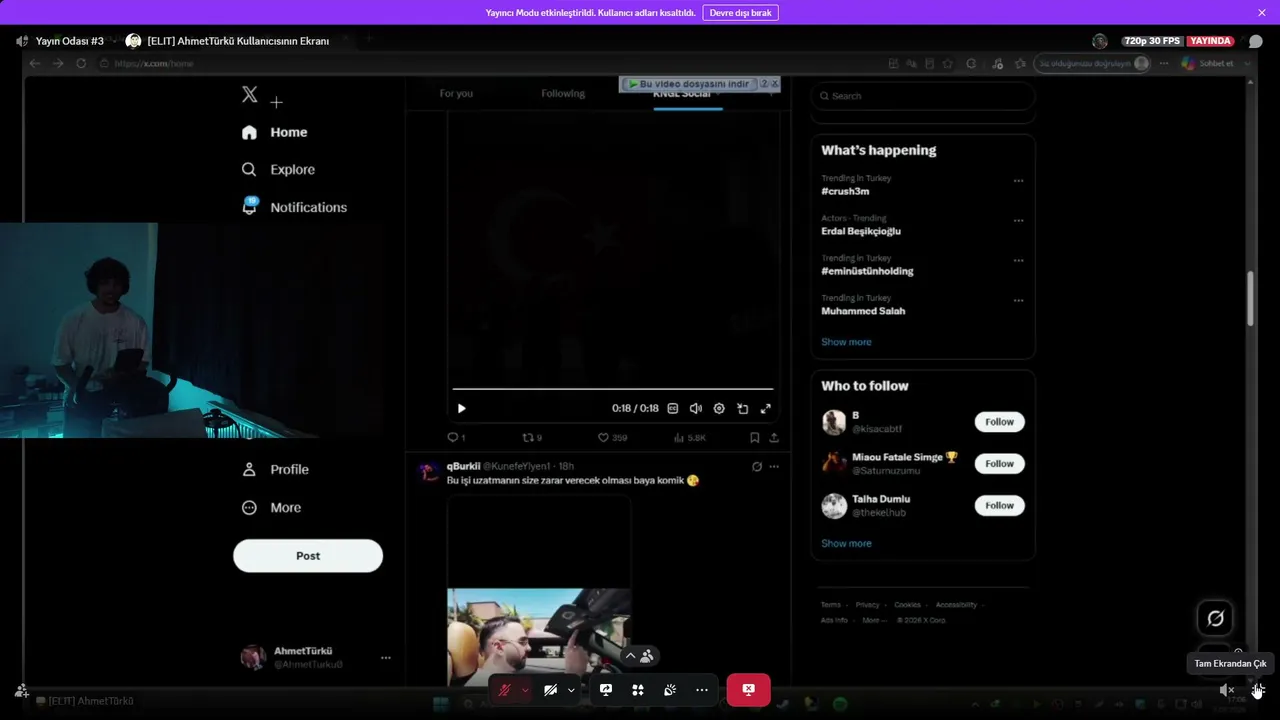Open the Erdal Beşikçioğlu trending topic
Viewport: 1280px width, 720px height.
(861, 231)
